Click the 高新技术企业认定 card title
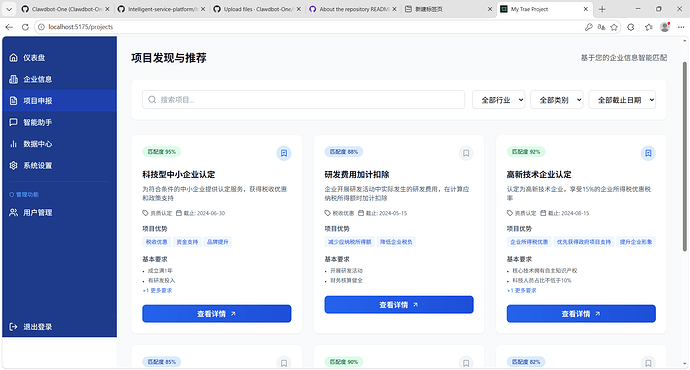The height and width of the screenshot is (370, 690). coord(539,175)
